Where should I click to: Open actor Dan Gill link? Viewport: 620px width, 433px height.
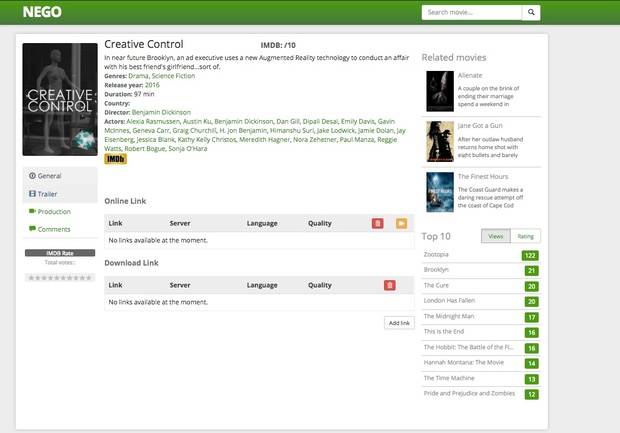[288, 121]
